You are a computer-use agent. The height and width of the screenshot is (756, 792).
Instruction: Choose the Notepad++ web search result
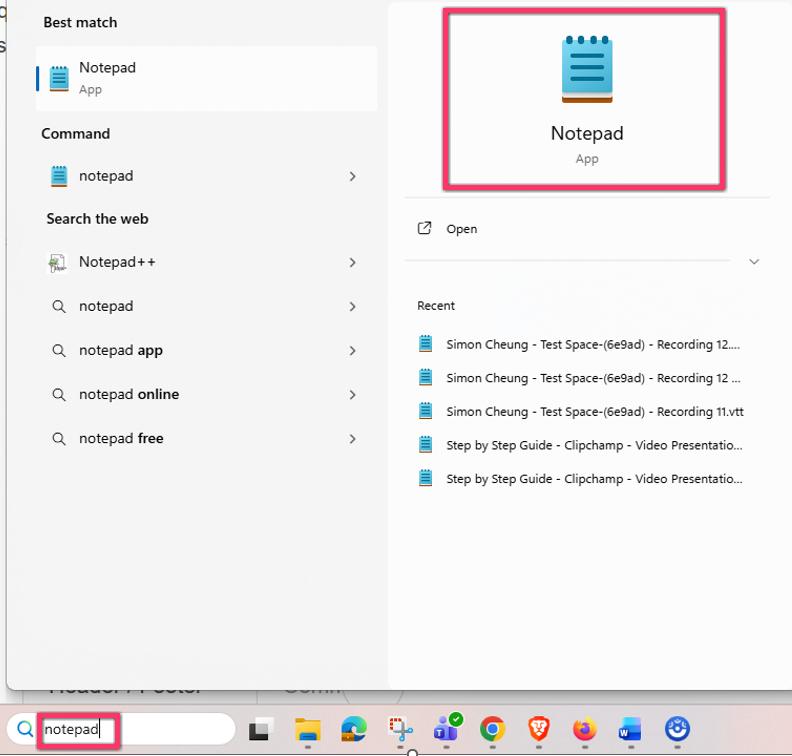(x=207, y=262)
